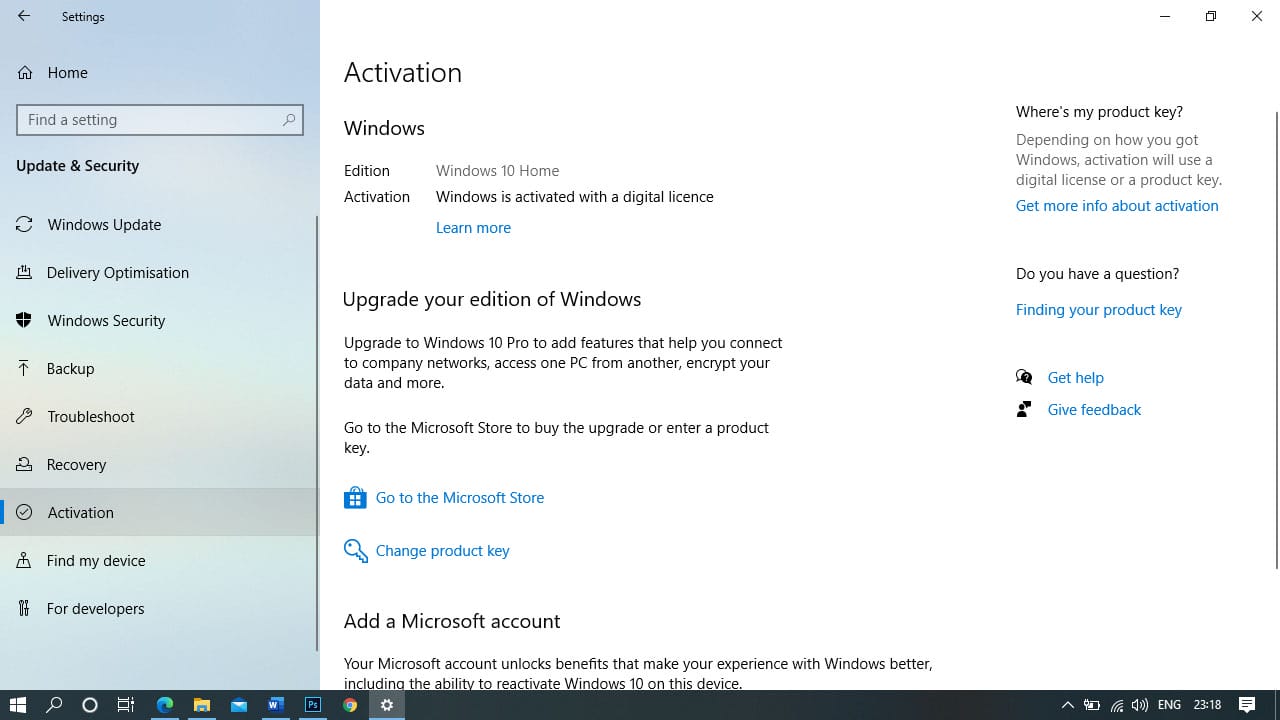Screen dimensions: 1280x720
Task: Select Delivery Optimisation in sidebar
Action: 117,272
